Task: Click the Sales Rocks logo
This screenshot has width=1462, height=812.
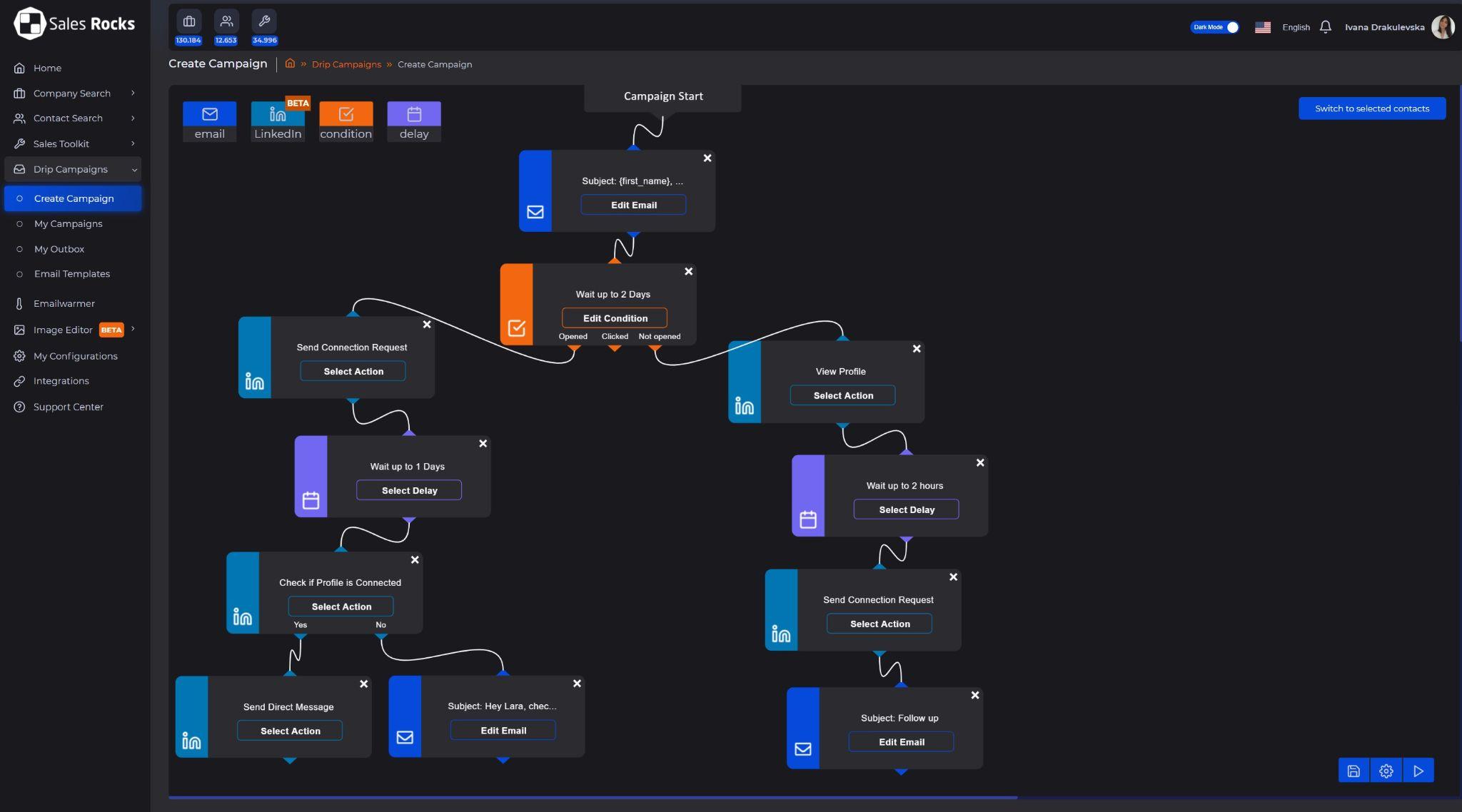Action: [74, 24]
